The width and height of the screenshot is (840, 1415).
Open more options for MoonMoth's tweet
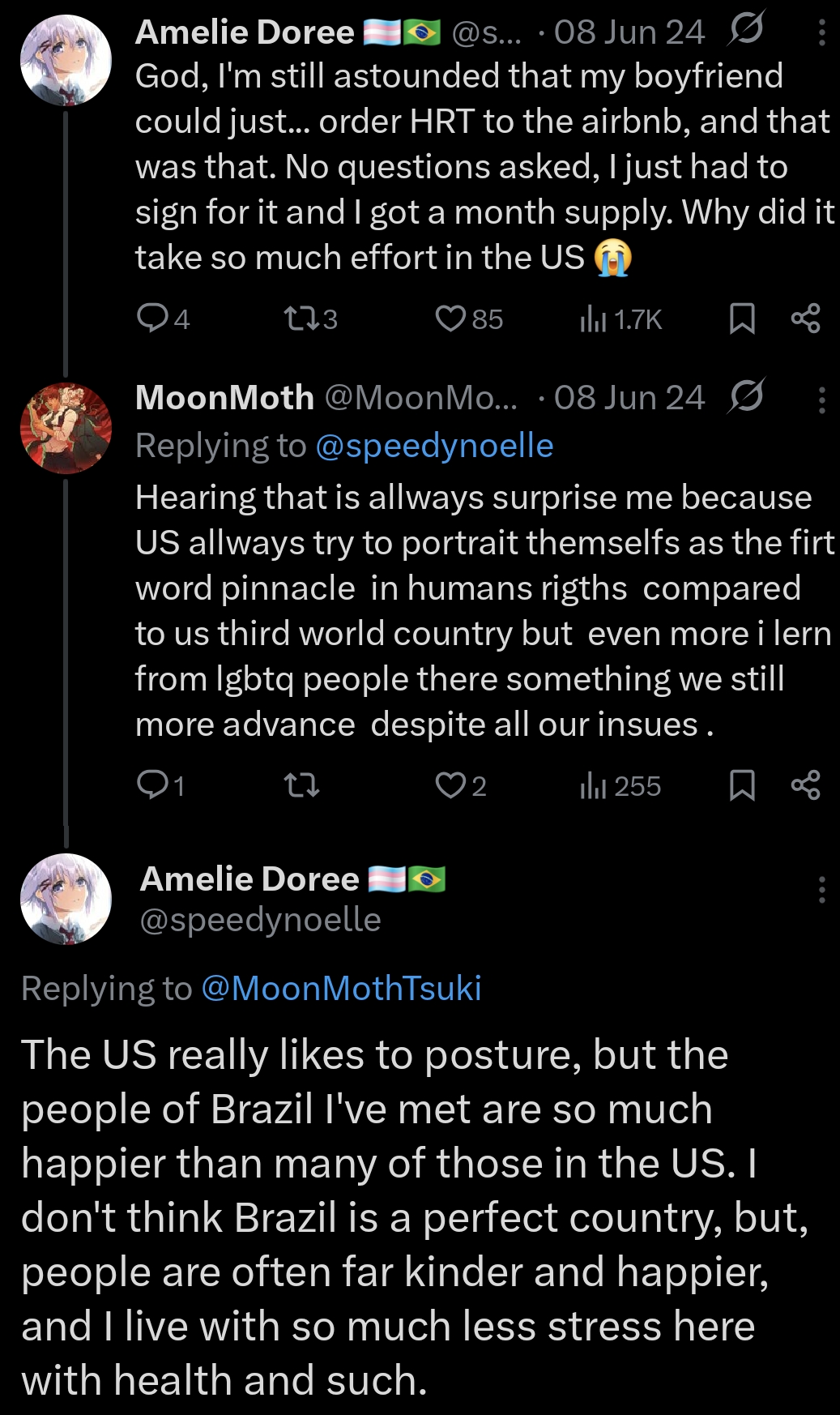pos(821,400)
